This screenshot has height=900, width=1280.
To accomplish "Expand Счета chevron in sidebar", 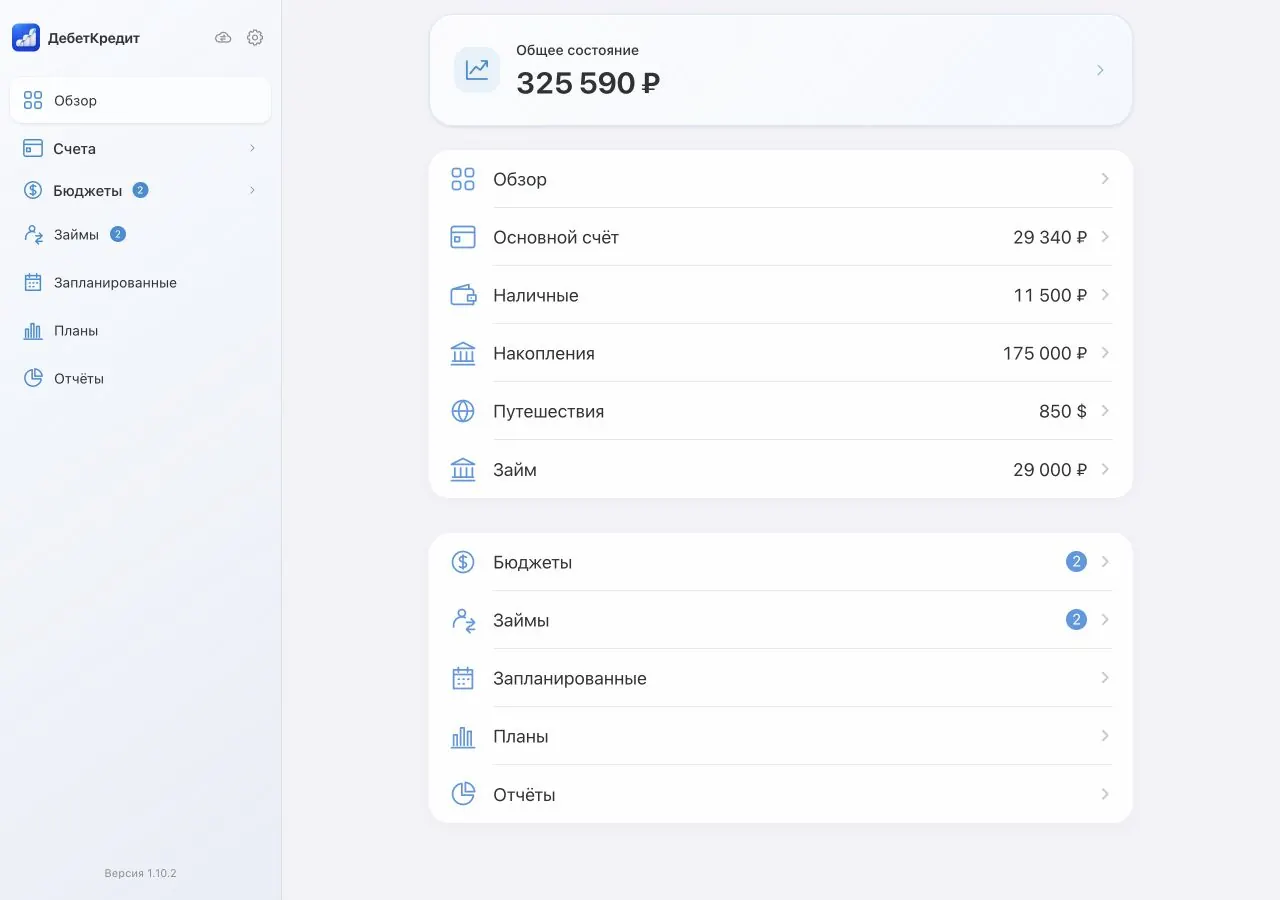I will [x=252, y=148].
